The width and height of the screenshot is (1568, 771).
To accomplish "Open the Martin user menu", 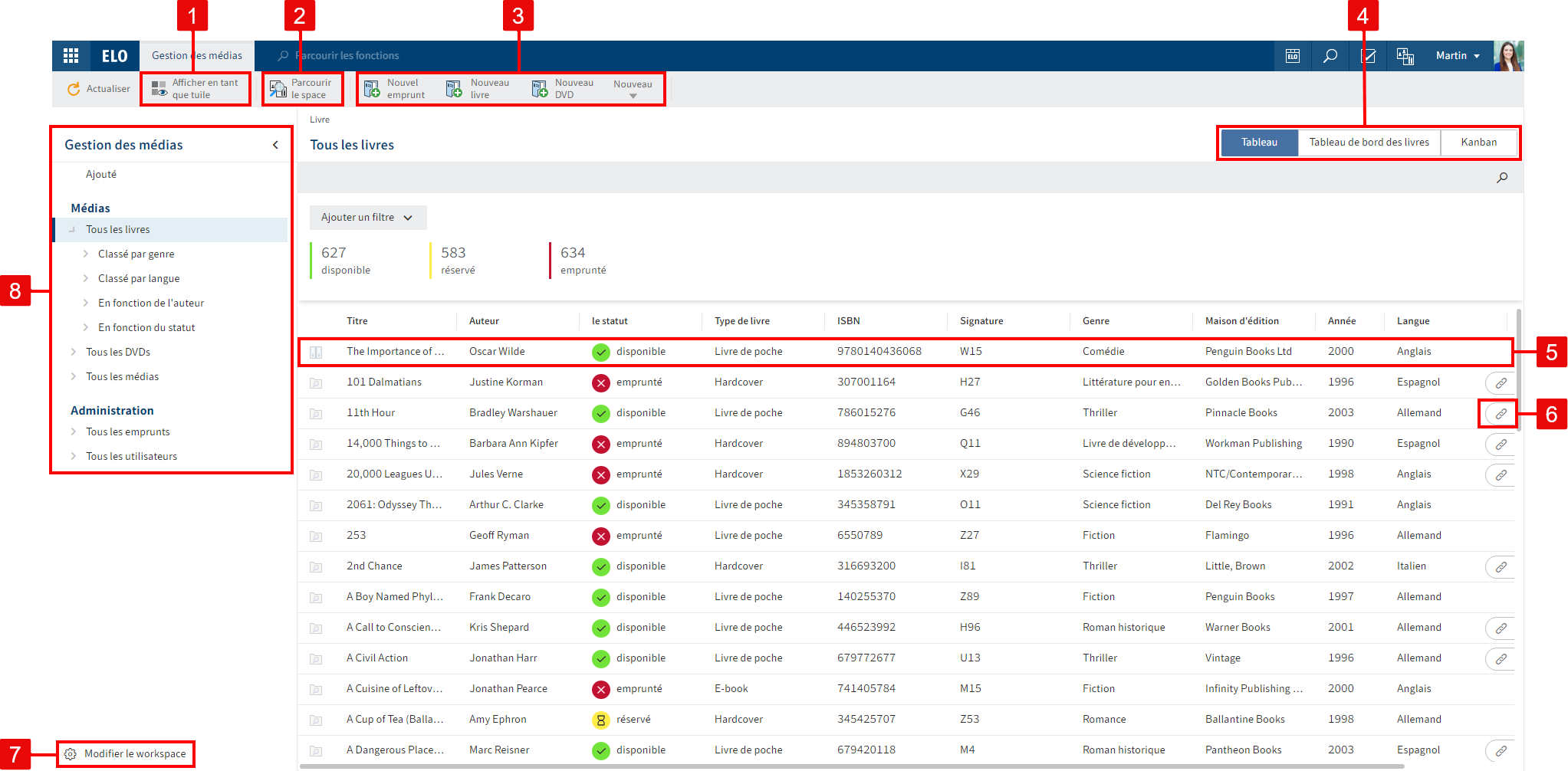I will click(1458, 56).
